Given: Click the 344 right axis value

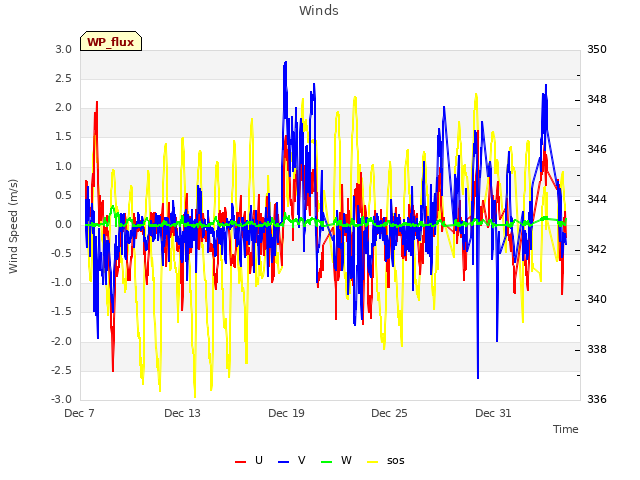Looking at the screenshot, I should [597, 199].
